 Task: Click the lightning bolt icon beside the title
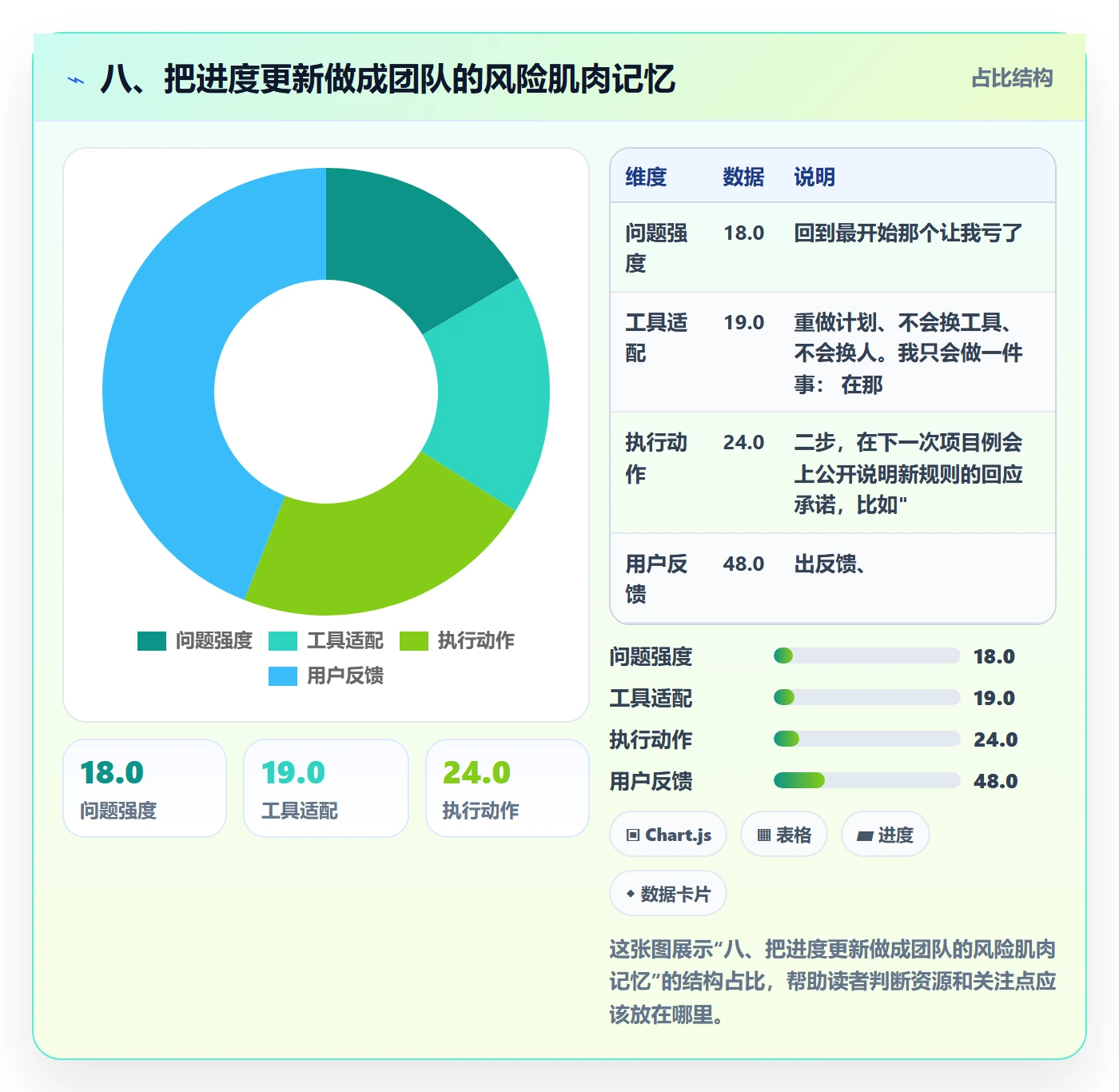coord(76,80)
